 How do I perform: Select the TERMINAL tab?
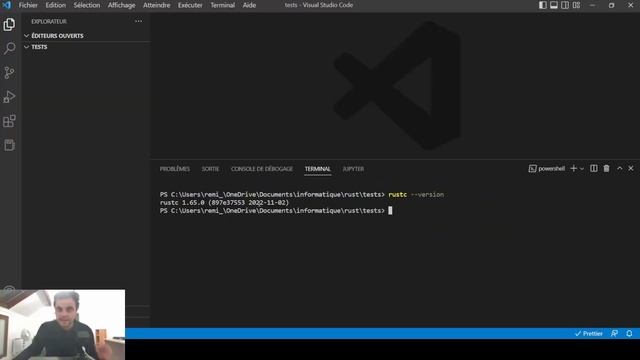(318, 169)
